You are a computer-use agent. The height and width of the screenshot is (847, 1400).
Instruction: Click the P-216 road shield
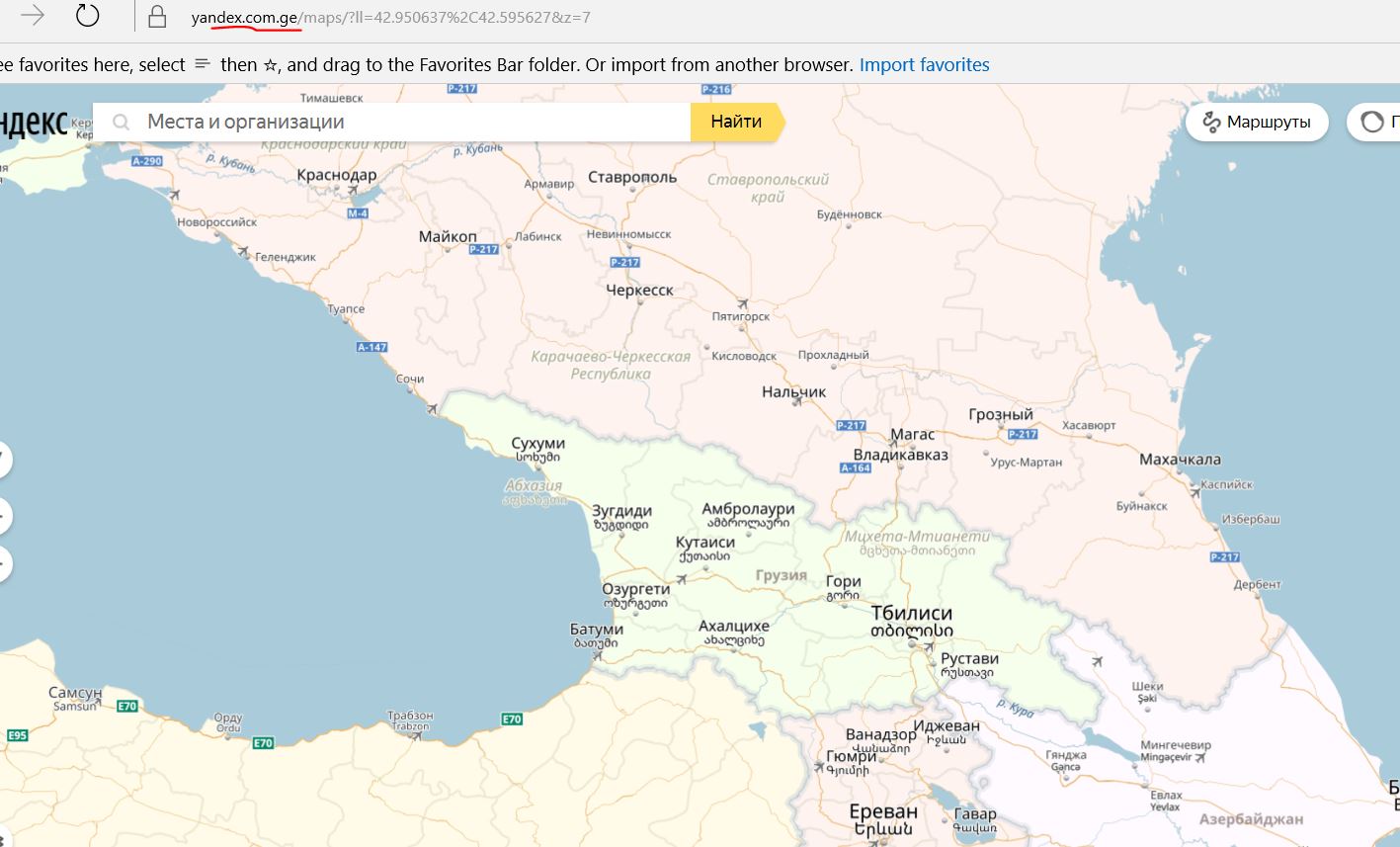pyautogui.click(x=715, y=89)
